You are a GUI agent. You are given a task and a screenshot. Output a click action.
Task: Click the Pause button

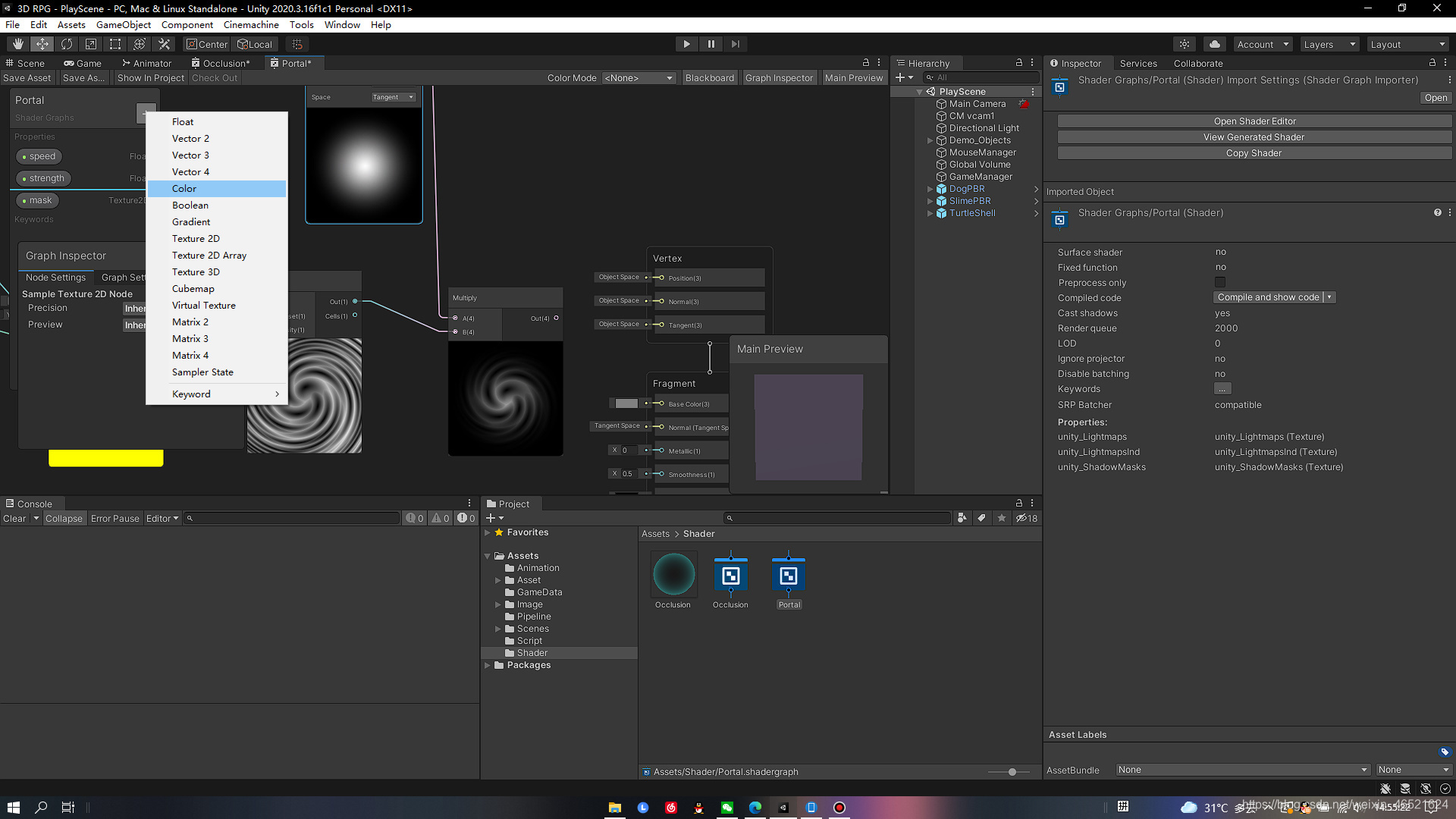pos(711,44)
